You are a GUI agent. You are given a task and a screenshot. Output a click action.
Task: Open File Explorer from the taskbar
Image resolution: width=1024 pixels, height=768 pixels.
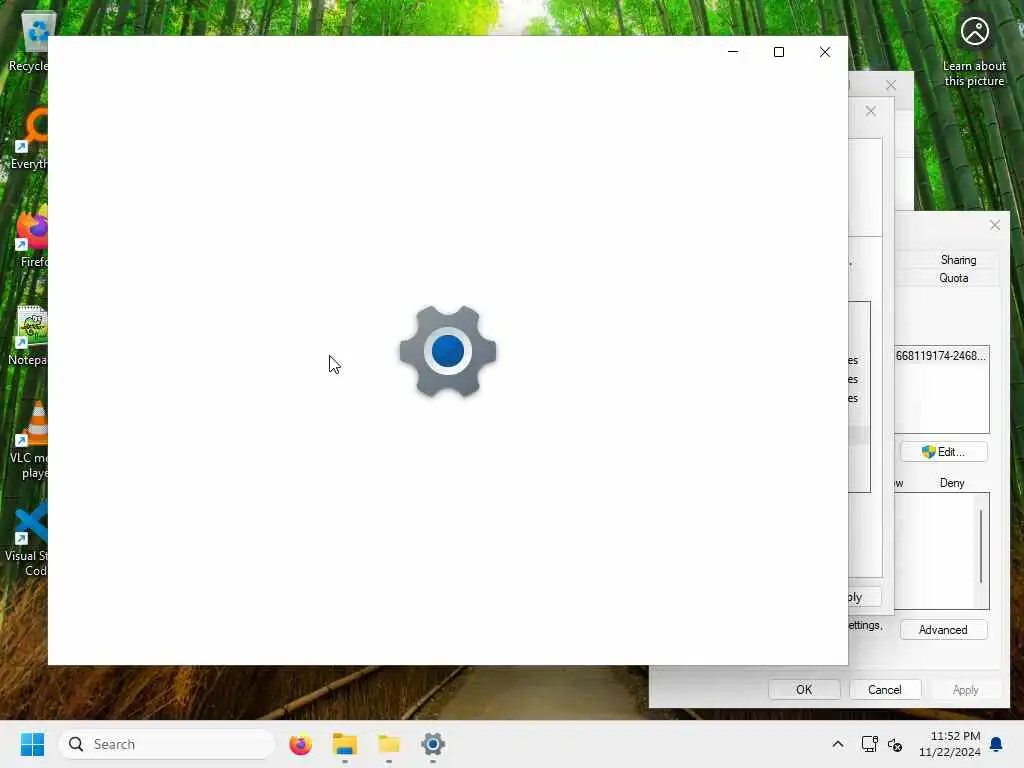point(345,744)
